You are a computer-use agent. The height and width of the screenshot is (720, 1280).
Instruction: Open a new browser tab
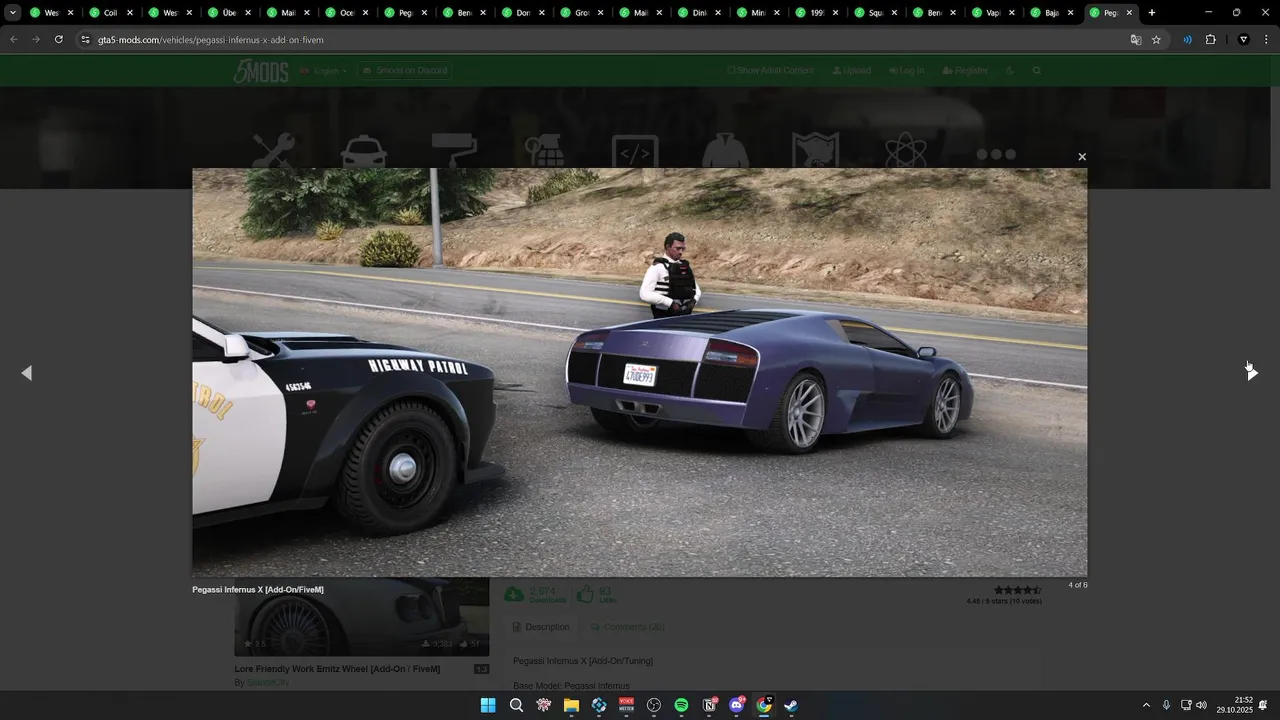coord(1152,13)
